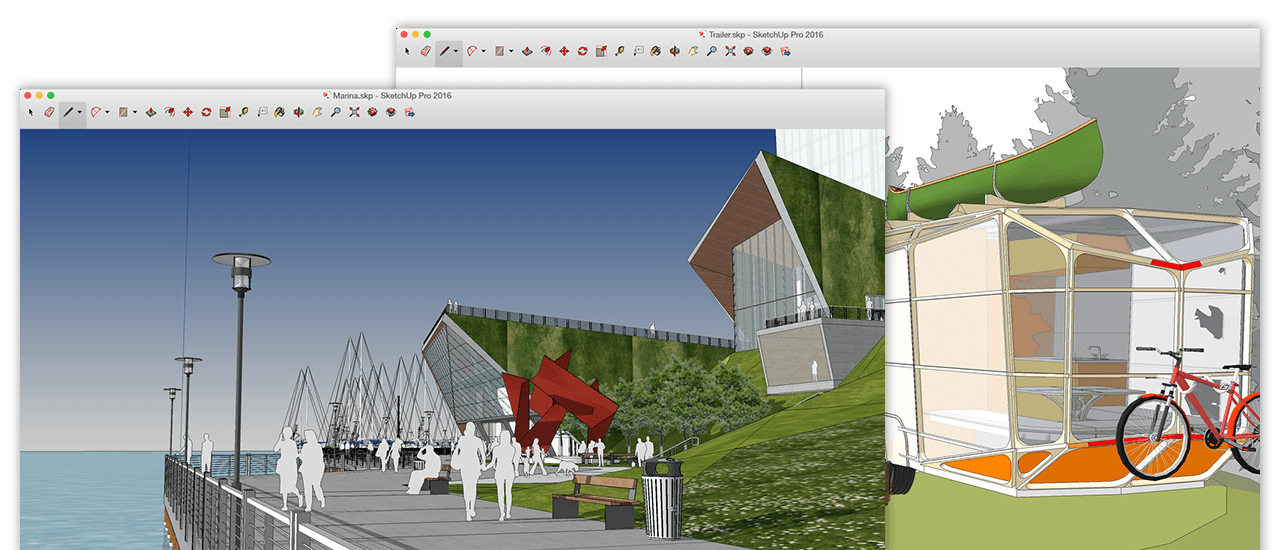Zoom the Trailer window with green button
1280x550 pixels.
pos(427,34)
